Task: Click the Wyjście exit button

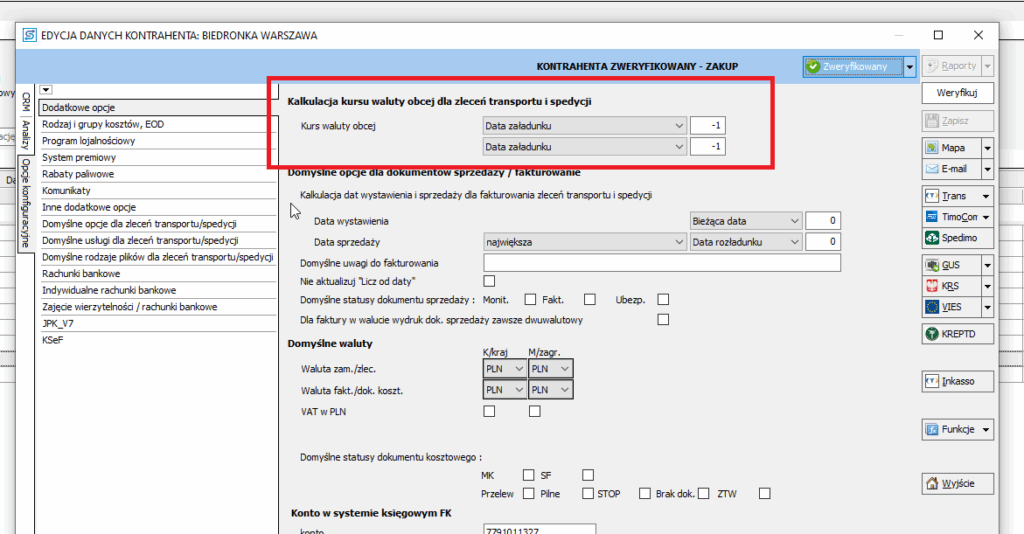Action: [x=957, y=483]
